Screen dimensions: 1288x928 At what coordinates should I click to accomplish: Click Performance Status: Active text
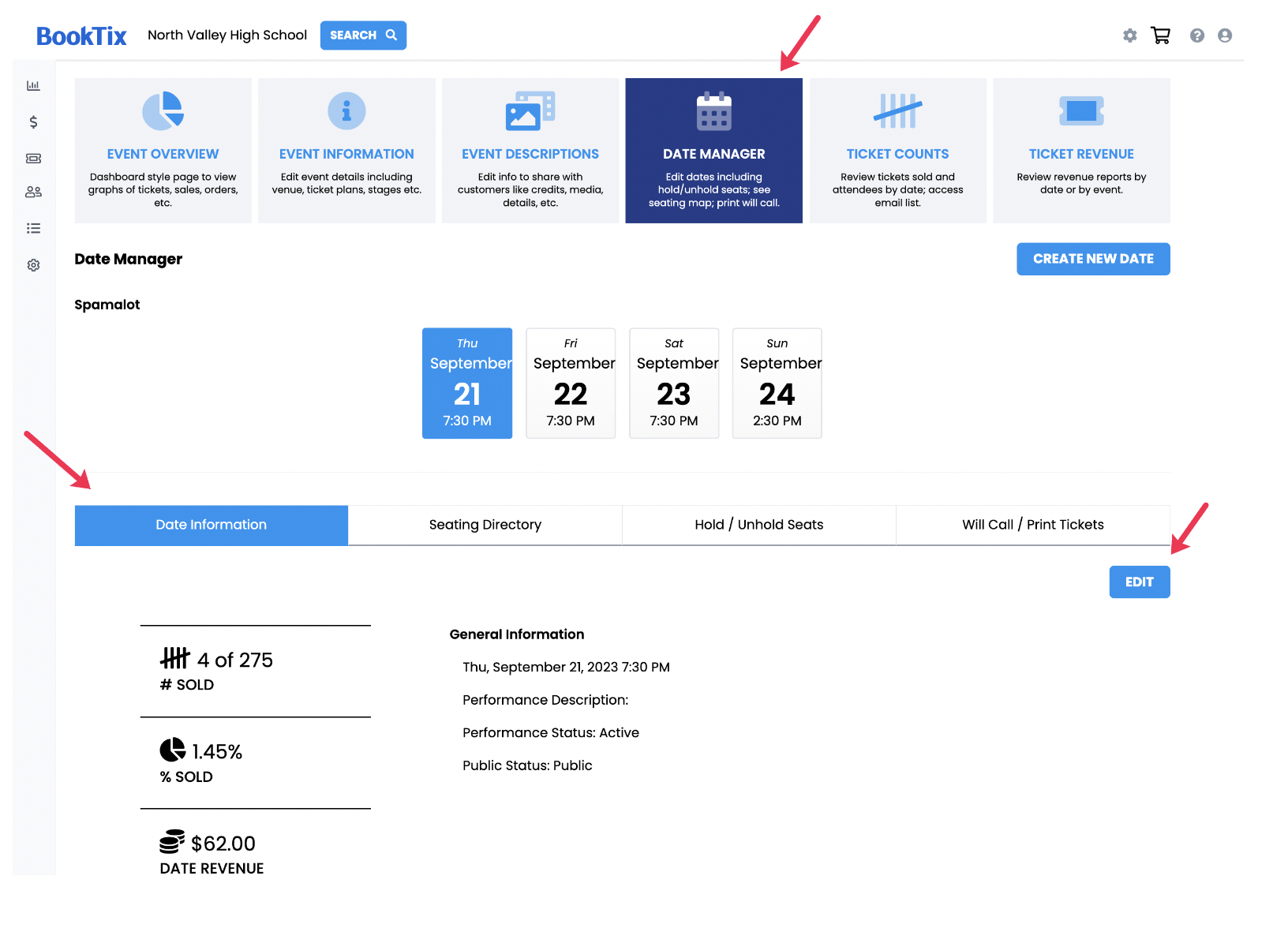coord(551,733)
